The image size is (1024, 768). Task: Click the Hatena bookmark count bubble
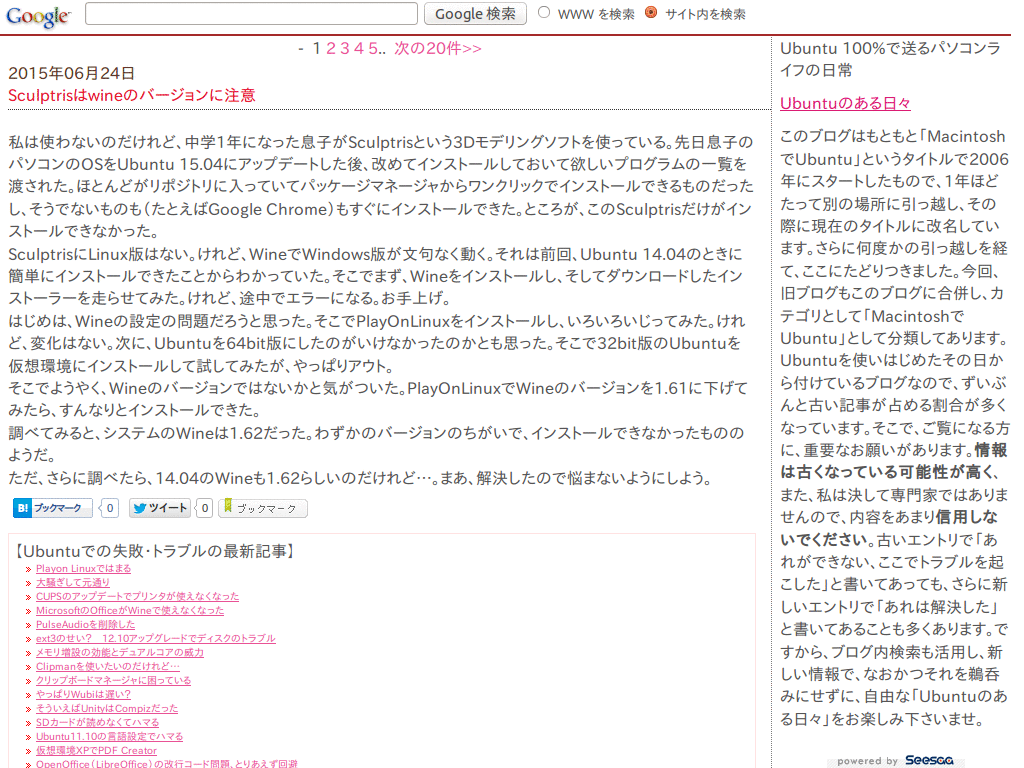tap(109, 508)
